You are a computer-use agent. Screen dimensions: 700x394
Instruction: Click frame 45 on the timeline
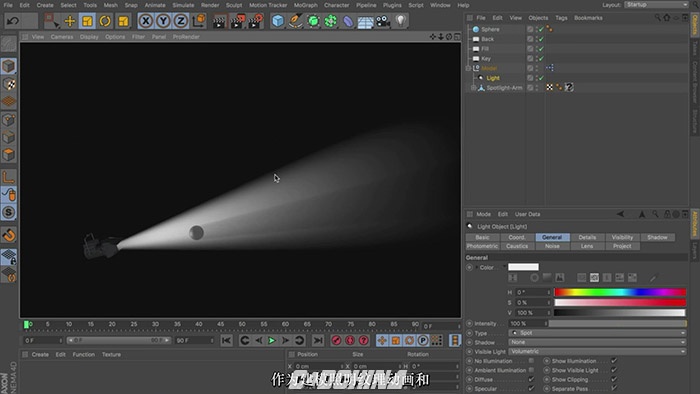coord(220,324)
